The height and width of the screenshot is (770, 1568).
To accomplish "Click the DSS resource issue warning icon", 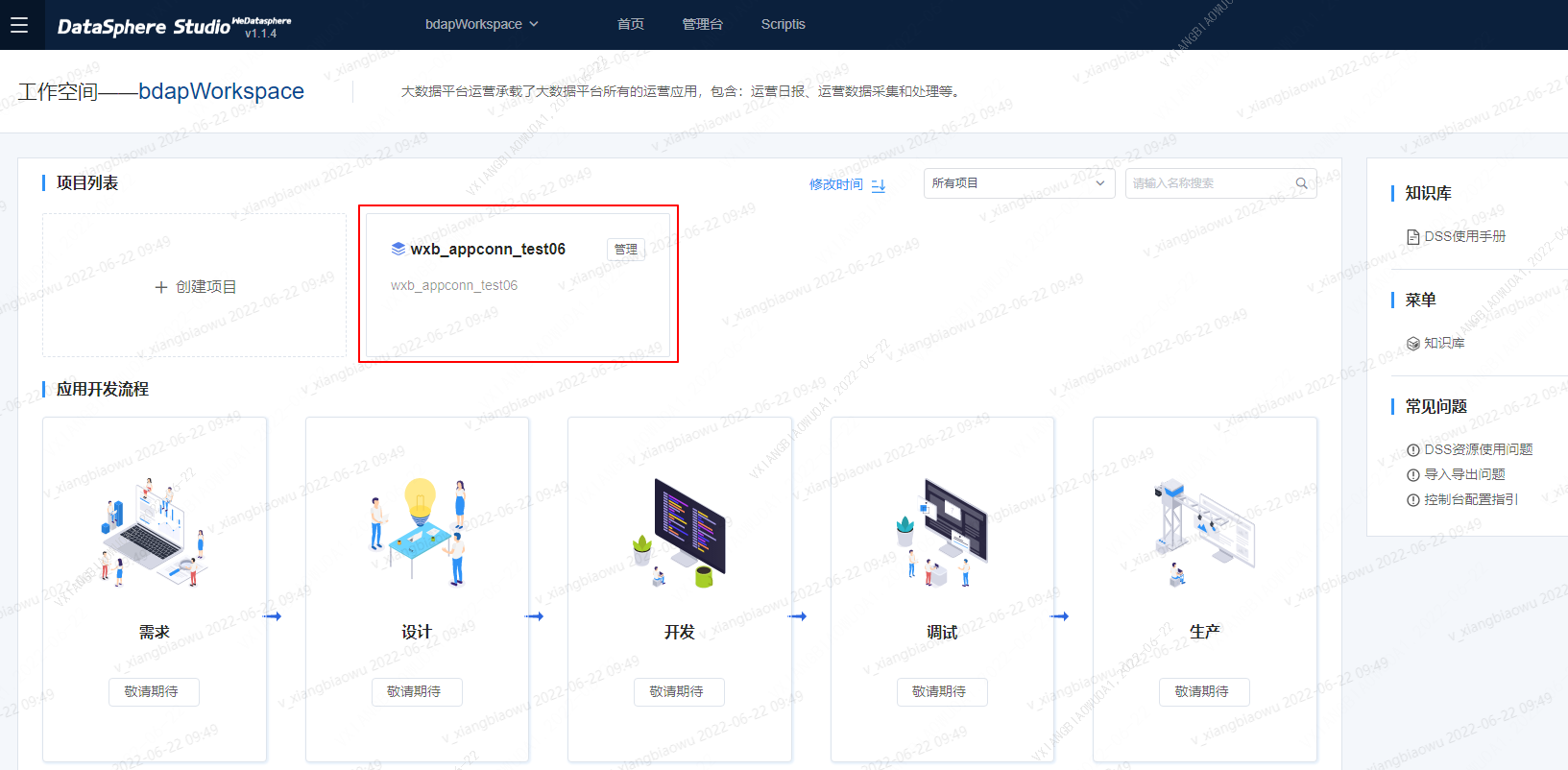I will [1412, 450].
